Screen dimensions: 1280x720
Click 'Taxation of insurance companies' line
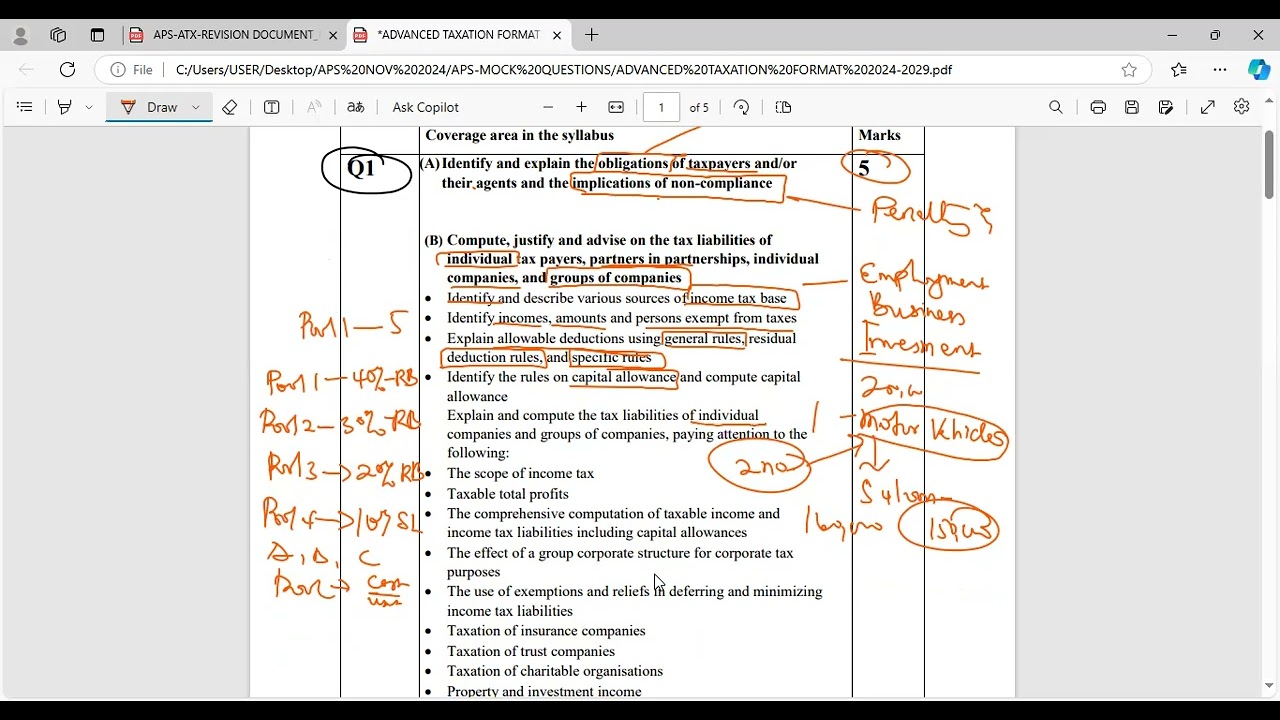click(x=546, y=631)
